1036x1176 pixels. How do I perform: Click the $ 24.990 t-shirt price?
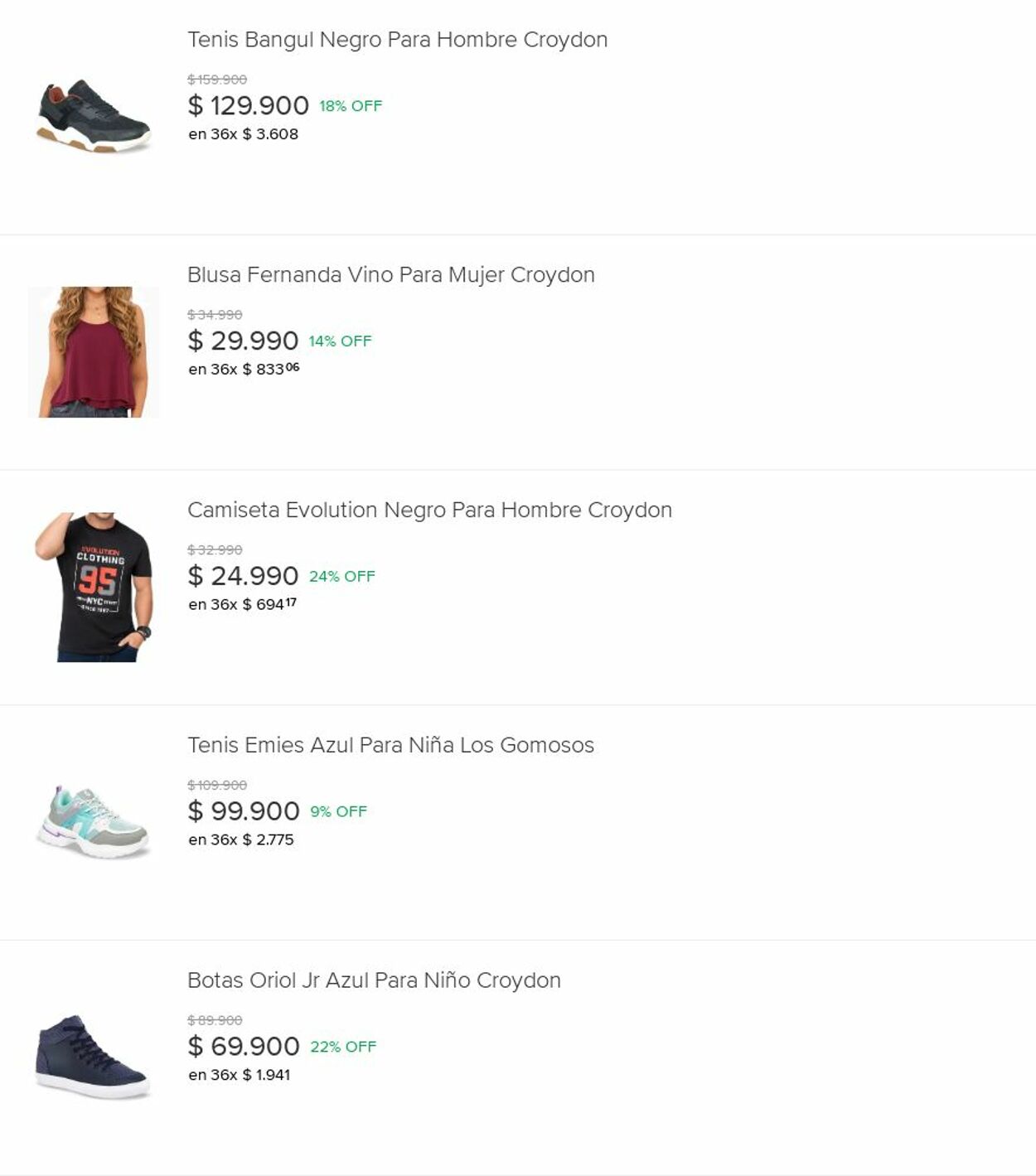click(243, 577)
